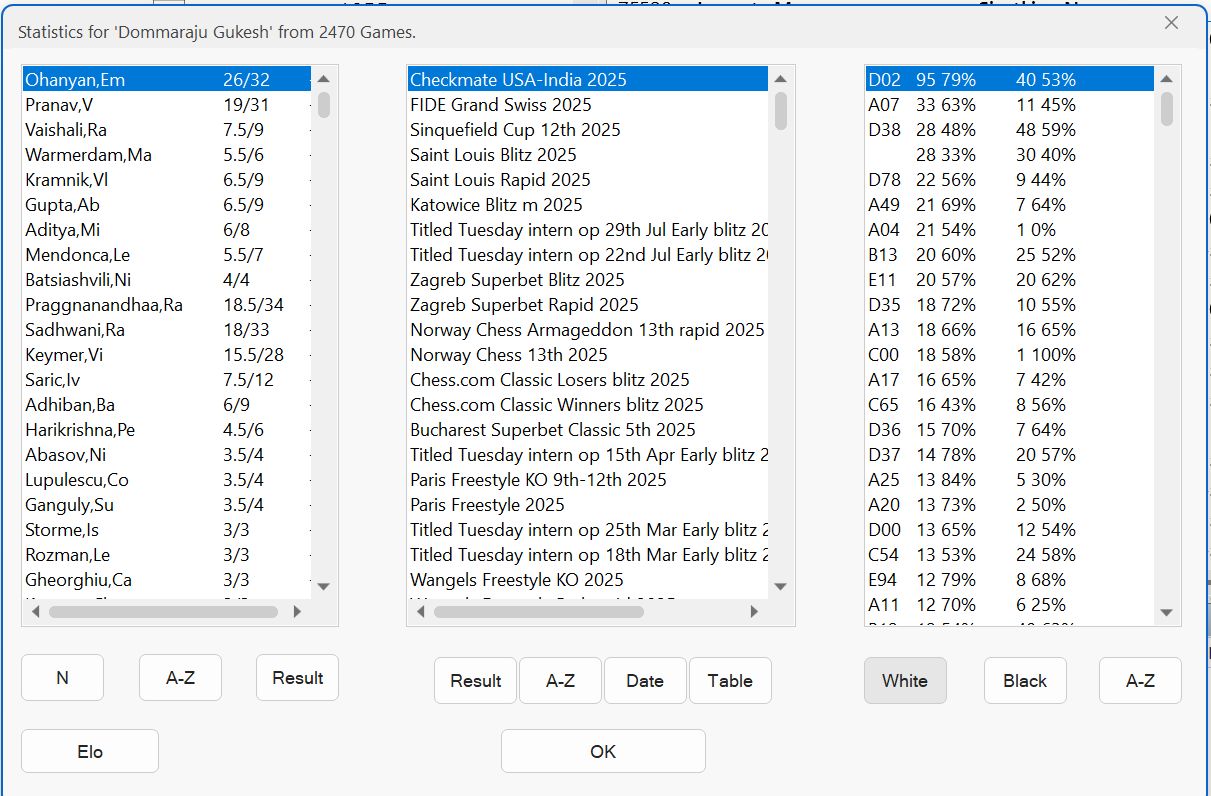Image resolution: width=1211 pixels, height=796 pixels.
Task: Sort the openings list A-Z
Action: 1140,680
